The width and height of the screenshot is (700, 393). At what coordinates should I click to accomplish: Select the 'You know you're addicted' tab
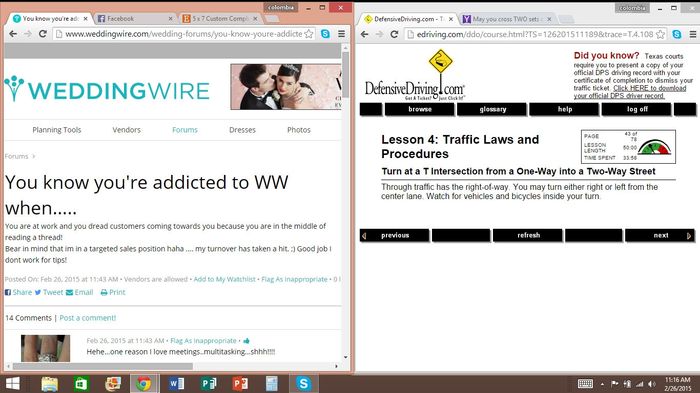click(x=50, y=19)
